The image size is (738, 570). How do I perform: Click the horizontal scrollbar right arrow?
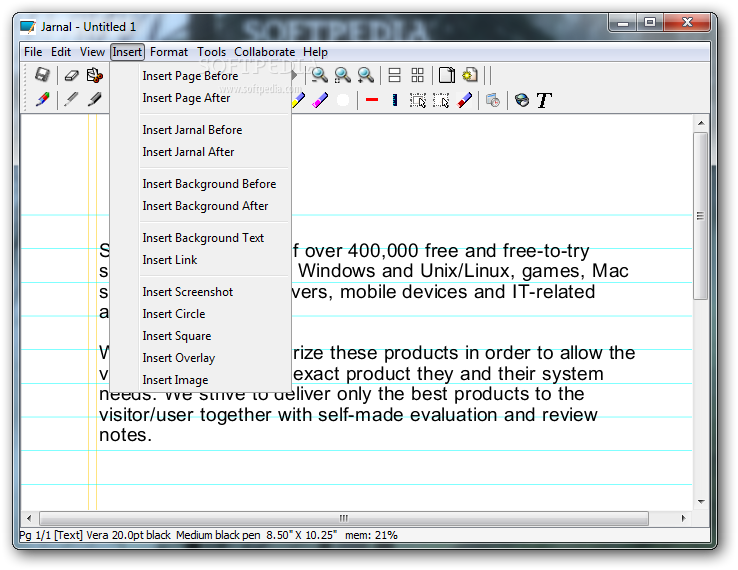pyautogui.click(x=683, y=518)
